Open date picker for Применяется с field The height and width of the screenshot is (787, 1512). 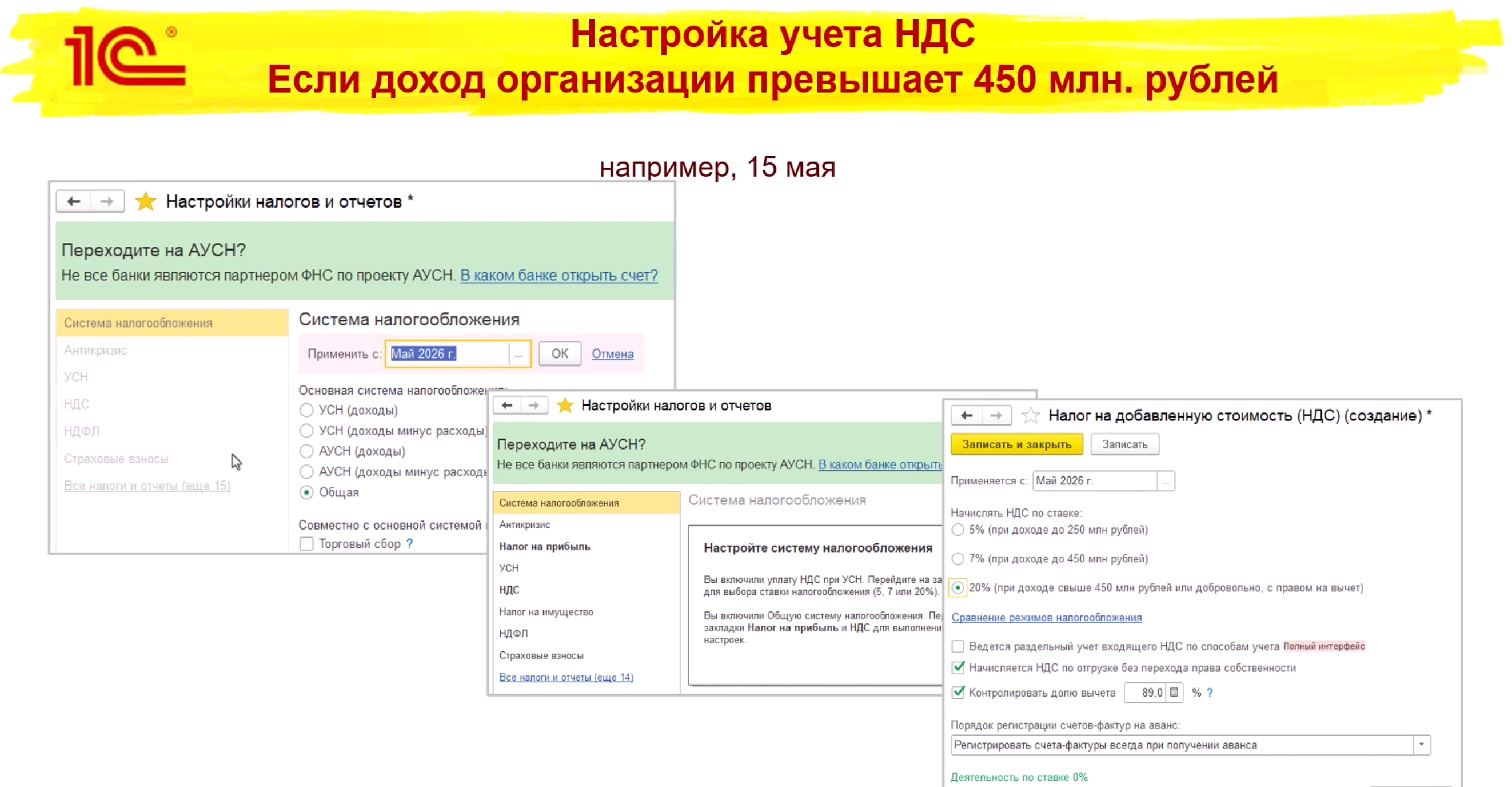click(1166, 481)
